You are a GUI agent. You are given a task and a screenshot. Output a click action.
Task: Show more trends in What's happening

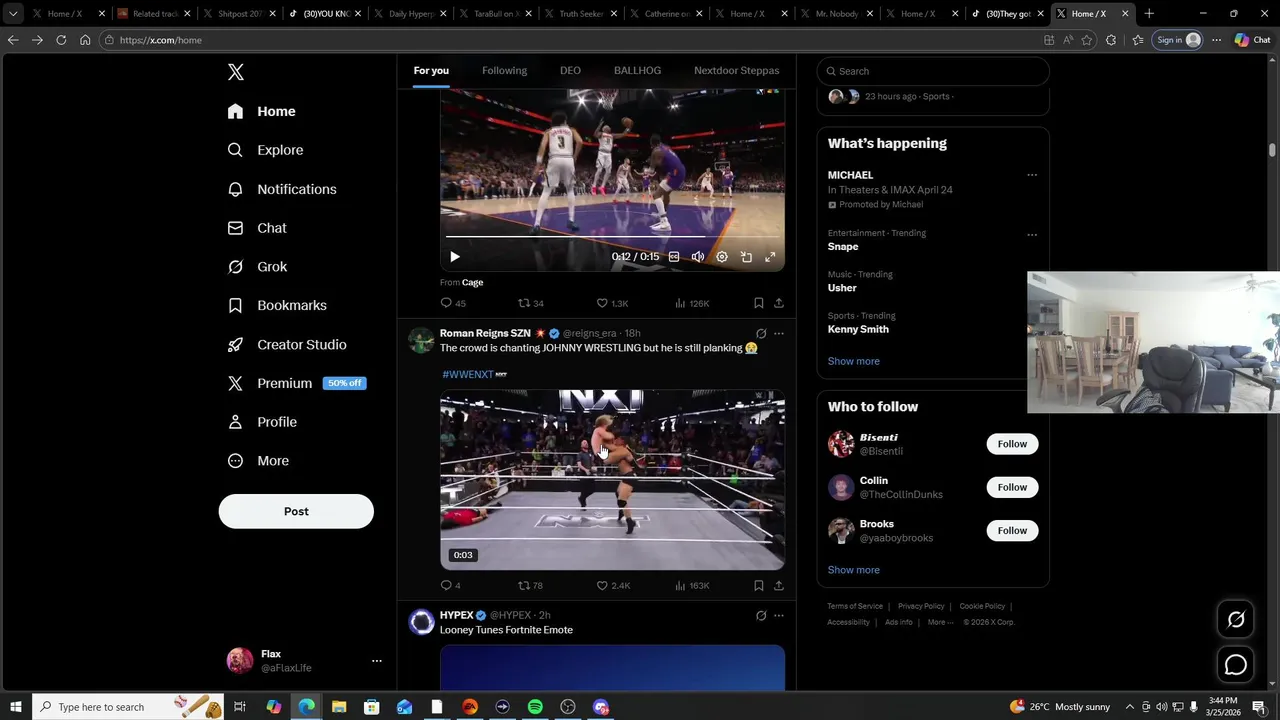pos(853,361)
